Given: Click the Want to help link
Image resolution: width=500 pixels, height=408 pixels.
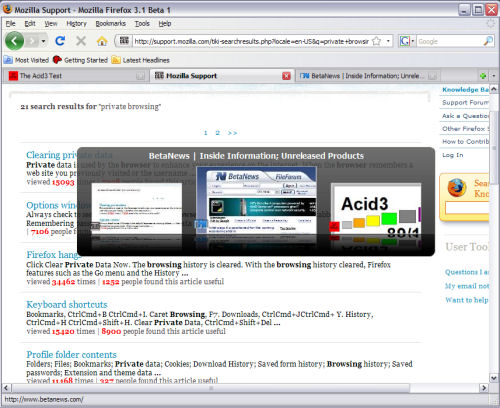Looking at the screenshot, I should tap(467, 300).
